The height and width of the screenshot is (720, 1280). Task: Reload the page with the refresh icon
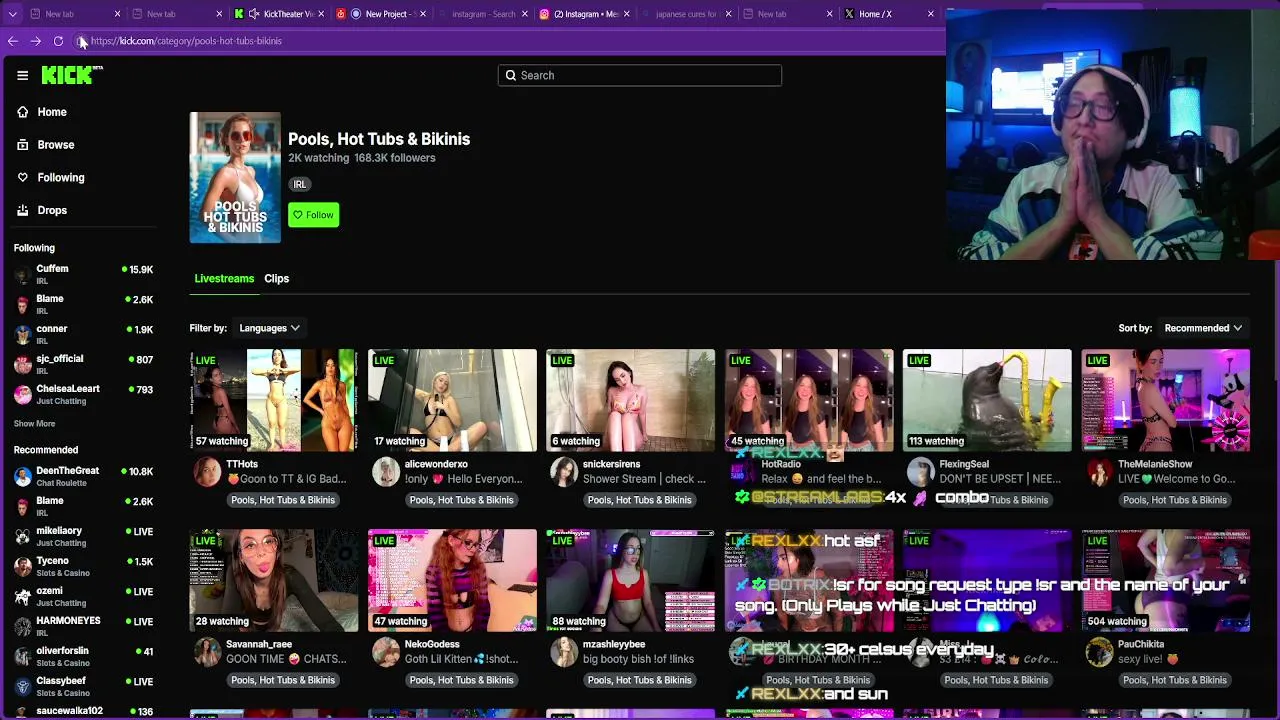(x=58, y=41)
